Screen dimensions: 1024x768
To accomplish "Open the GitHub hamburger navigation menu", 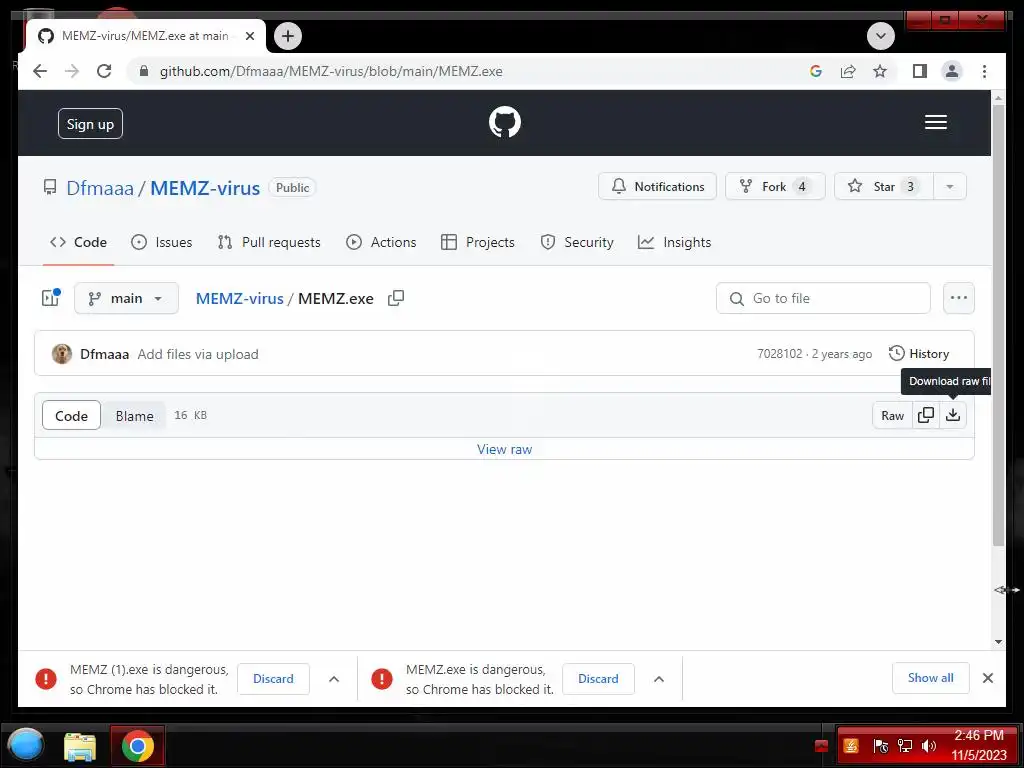I will coord(936,122).
